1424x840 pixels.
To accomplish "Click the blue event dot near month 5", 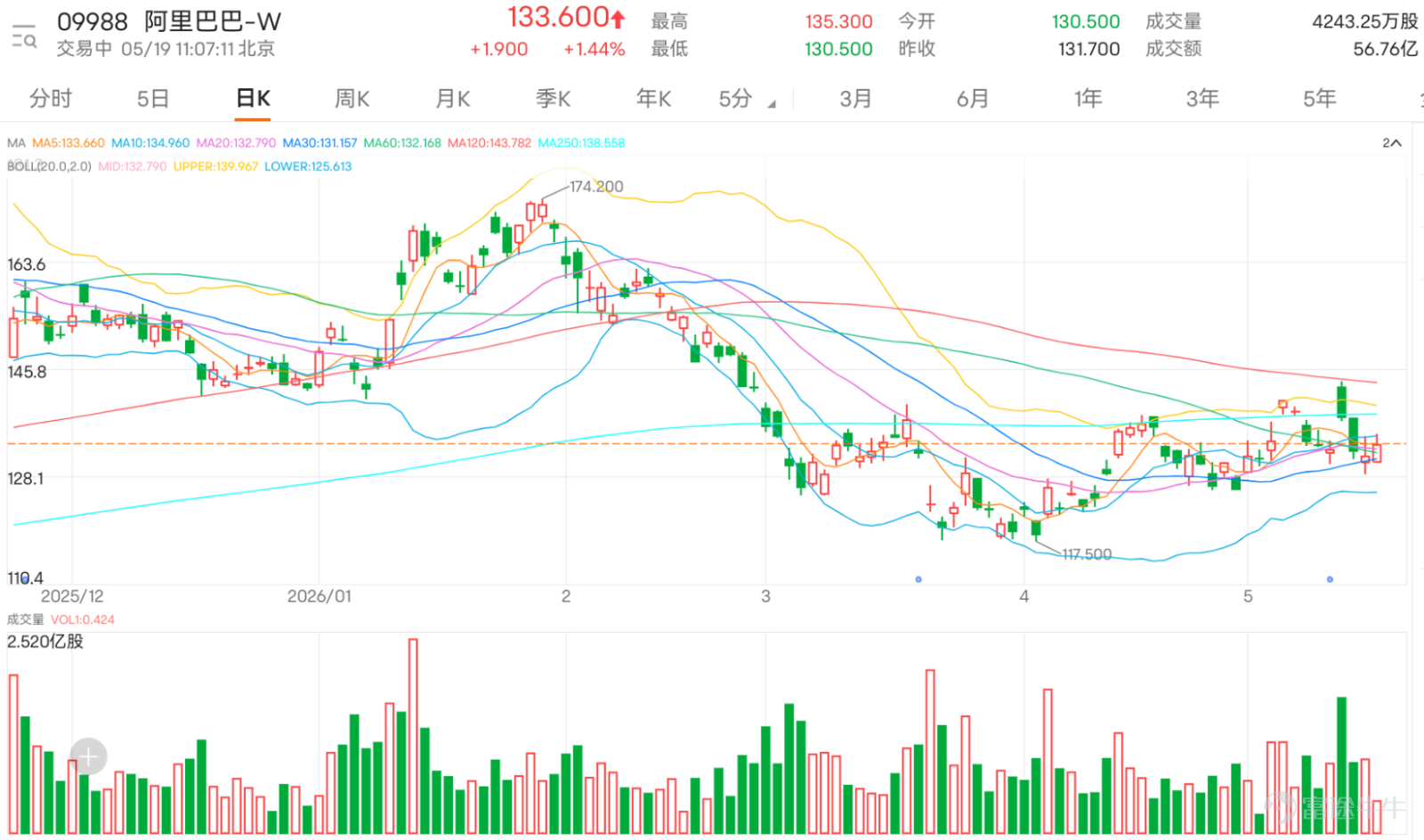I will point(1330,579).
